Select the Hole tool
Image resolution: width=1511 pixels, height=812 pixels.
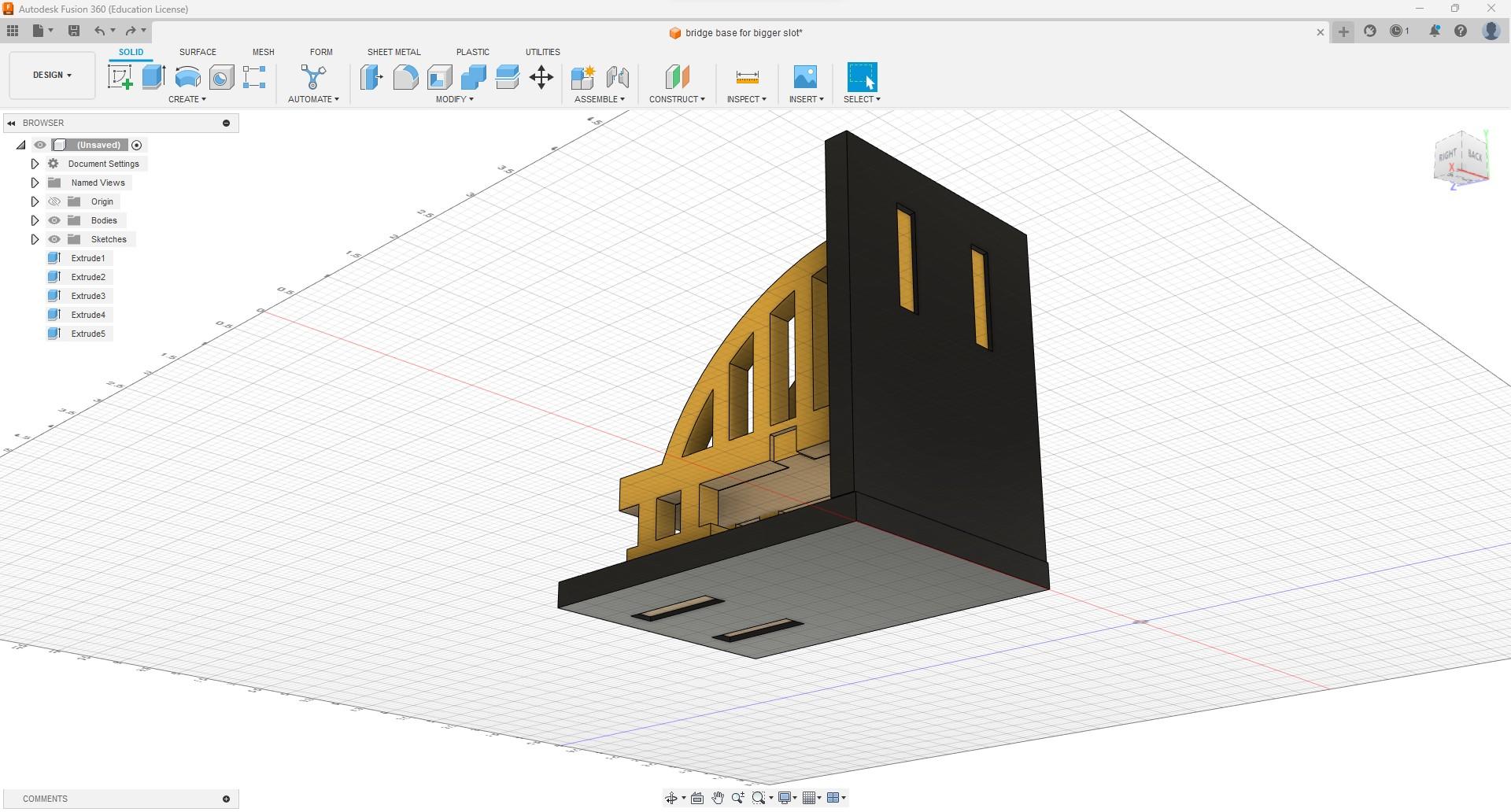(221, 77)
